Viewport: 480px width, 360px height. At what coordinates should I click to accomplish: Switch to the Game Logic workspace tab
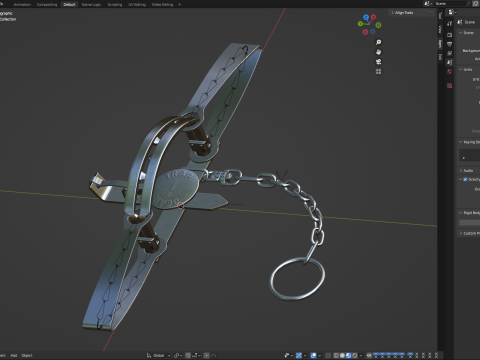coord(91,5)
